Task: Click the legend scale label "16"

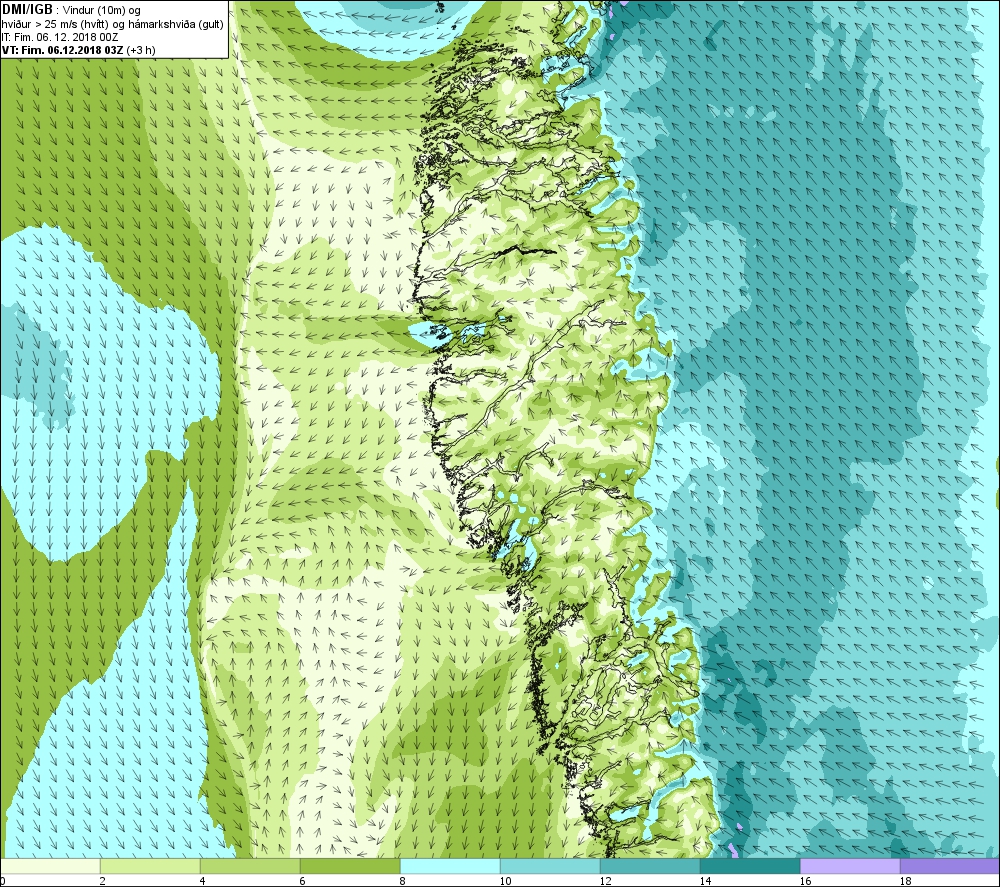Action: (805, 881)
